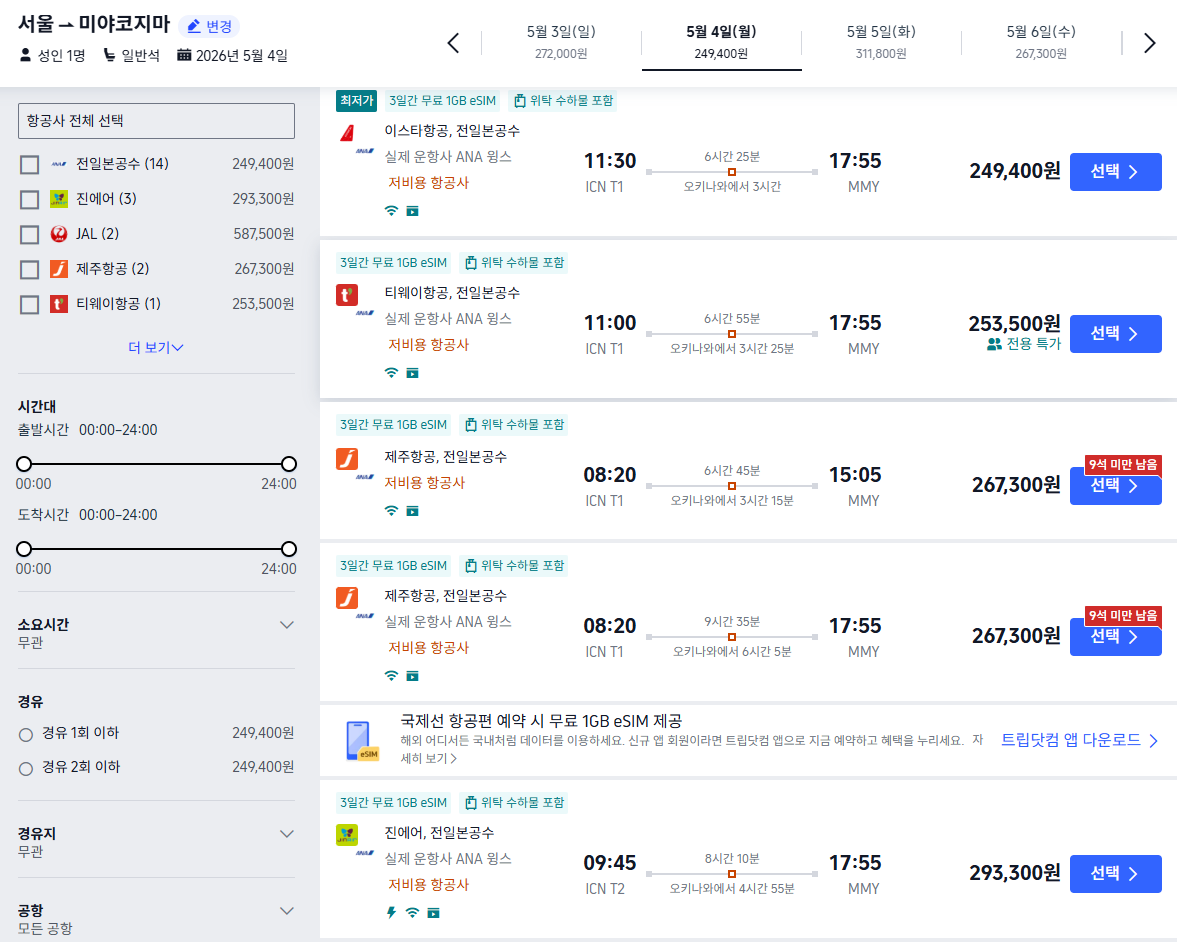Click Jeju Air logo on 15:05 arrival flight
The image size is (1177, 942).
tap(347, 458)
